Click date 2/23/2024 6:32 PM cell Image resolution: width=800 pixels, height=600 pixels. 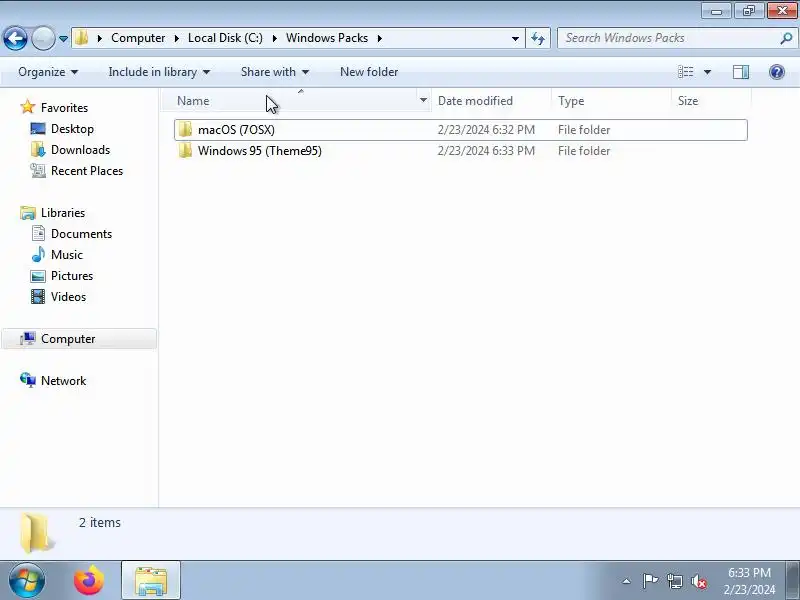tap(486, 130)
